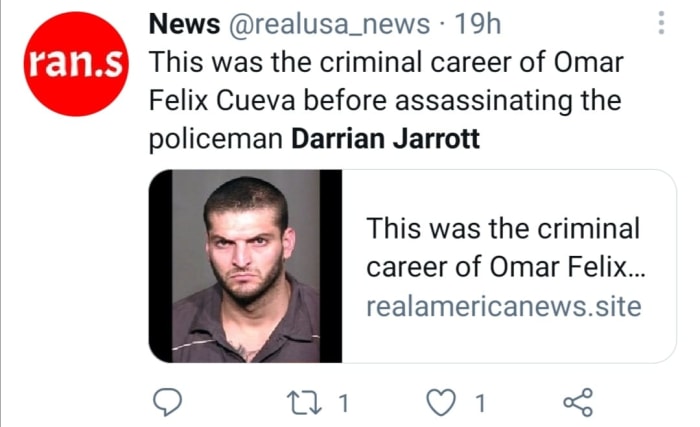The width and height of the screenshot is (700, 427).
Task: Click the like count number
Action: click(x=479, y=403)
